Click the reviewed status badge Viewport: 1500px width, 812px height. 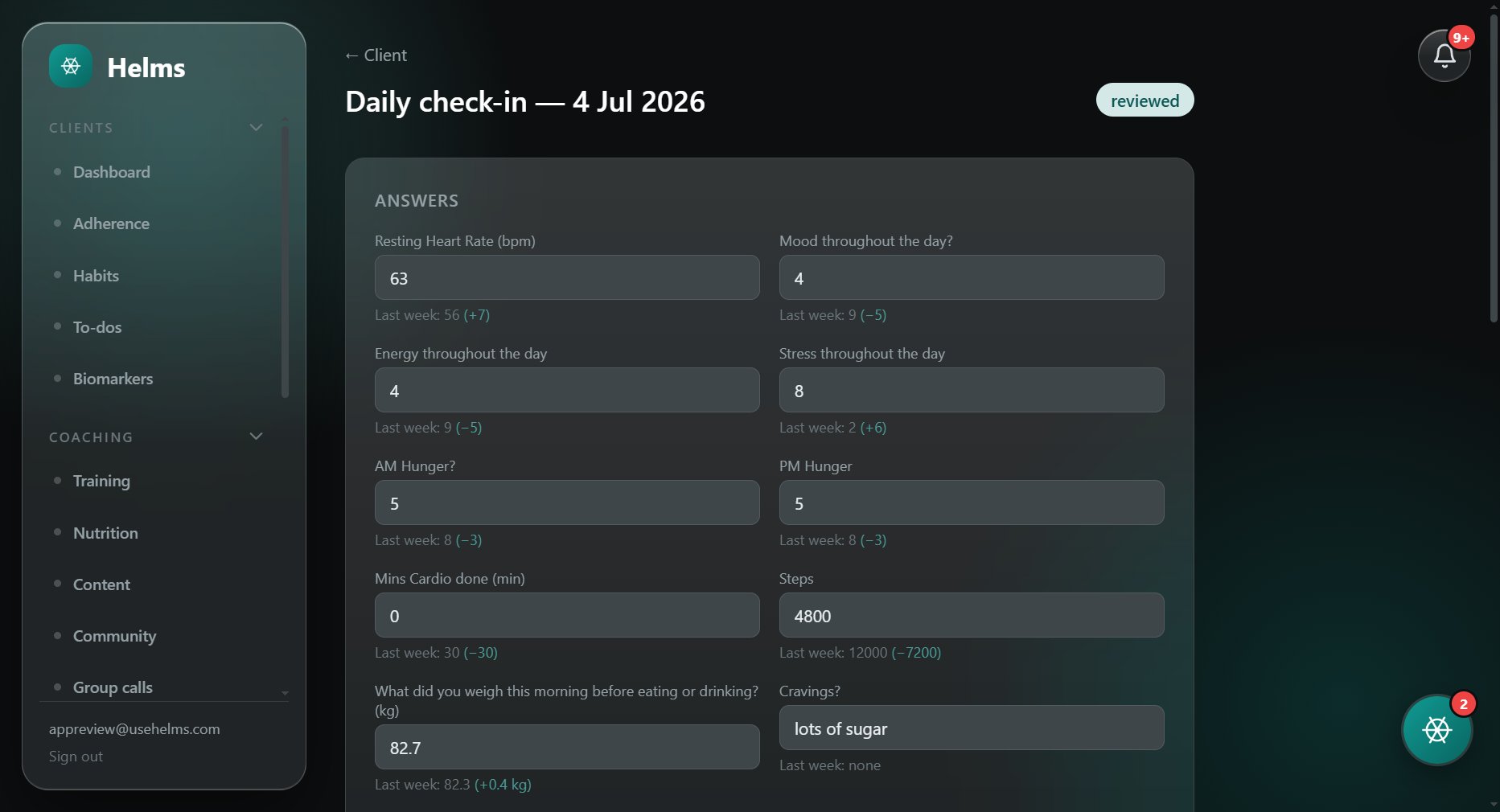coord(1145,100)
